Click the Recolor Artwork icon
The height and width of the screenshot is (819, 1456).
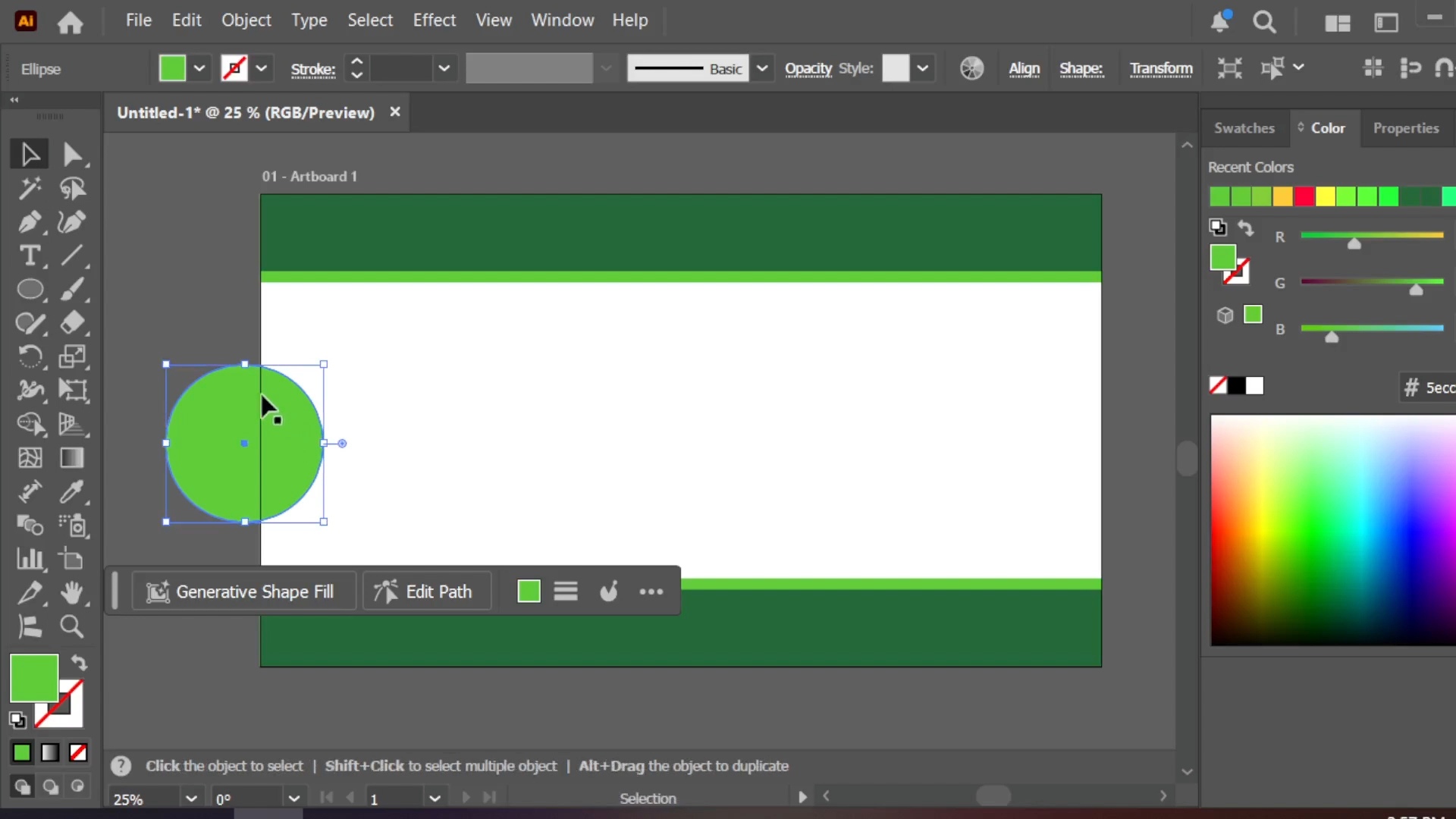pos(971,68)
